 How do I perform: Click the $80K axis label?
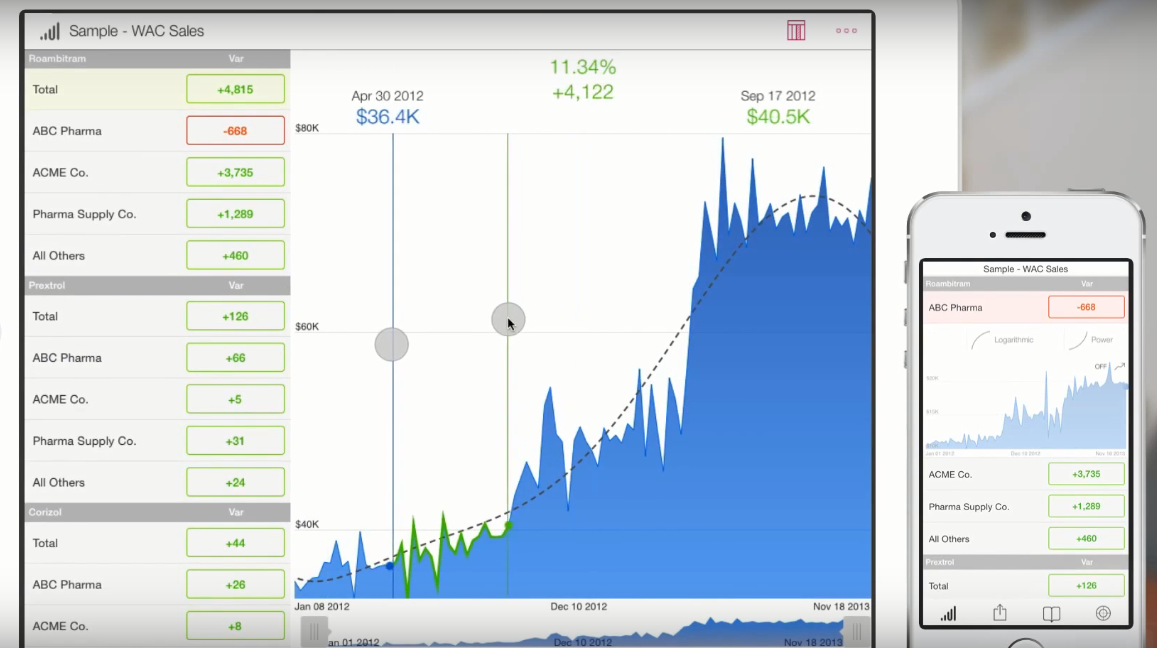click(x=307, y=128)
